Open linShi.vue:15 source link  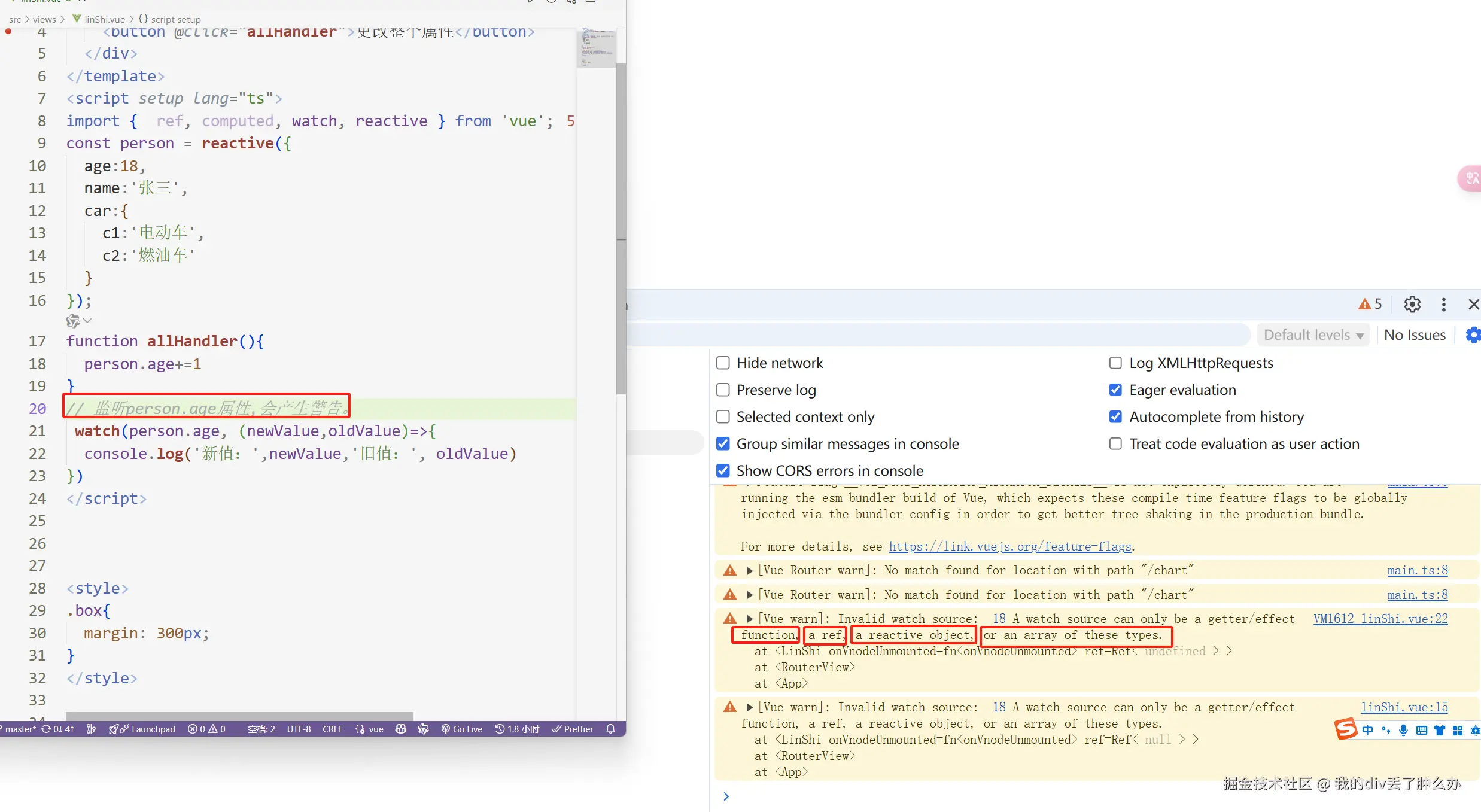pos(1404,707)
